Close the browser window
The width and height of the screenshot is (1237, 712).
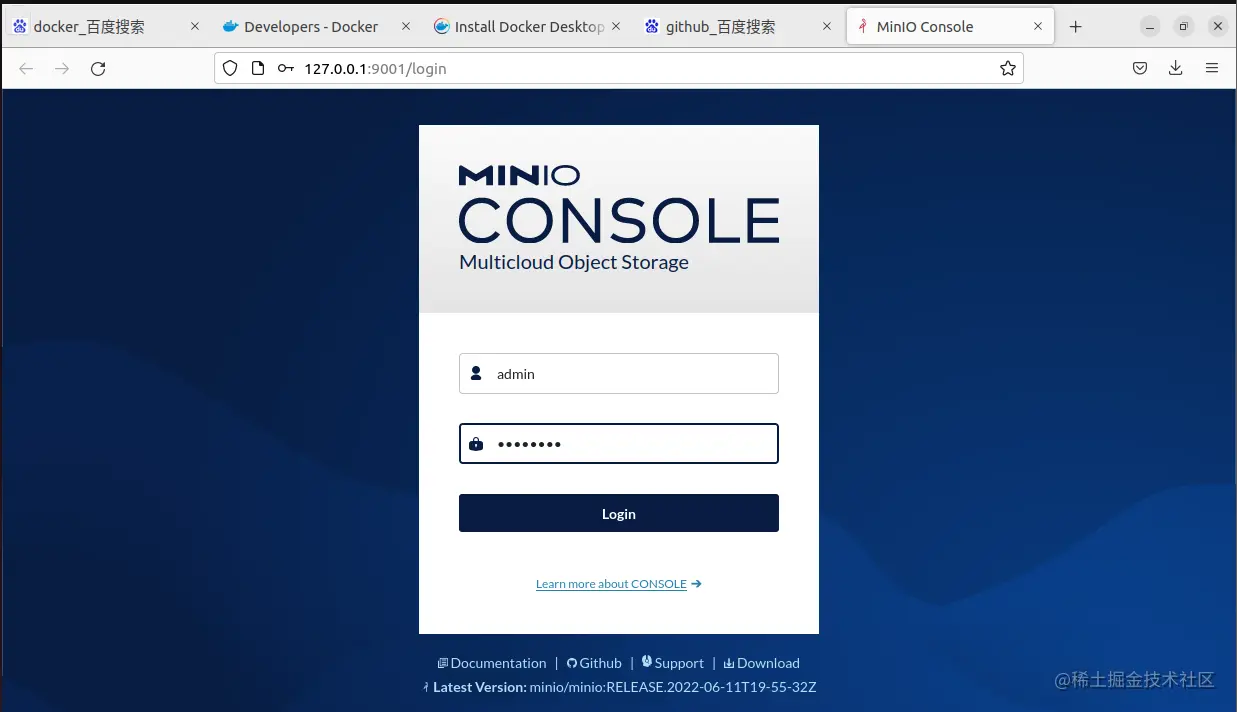(x=1217, y=27)
